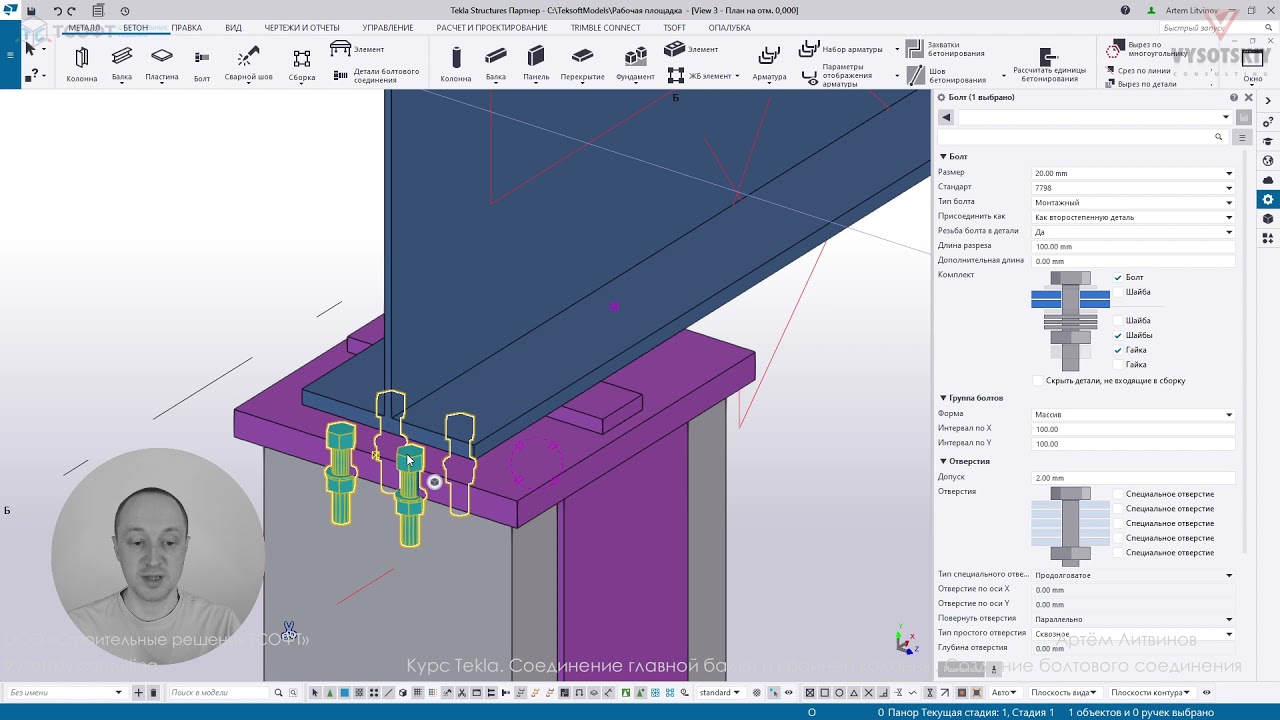Viewport: 1280px width, 720px height.
Task: Open the Повернуть отверстия dropdown
Action: point(1133,619)
